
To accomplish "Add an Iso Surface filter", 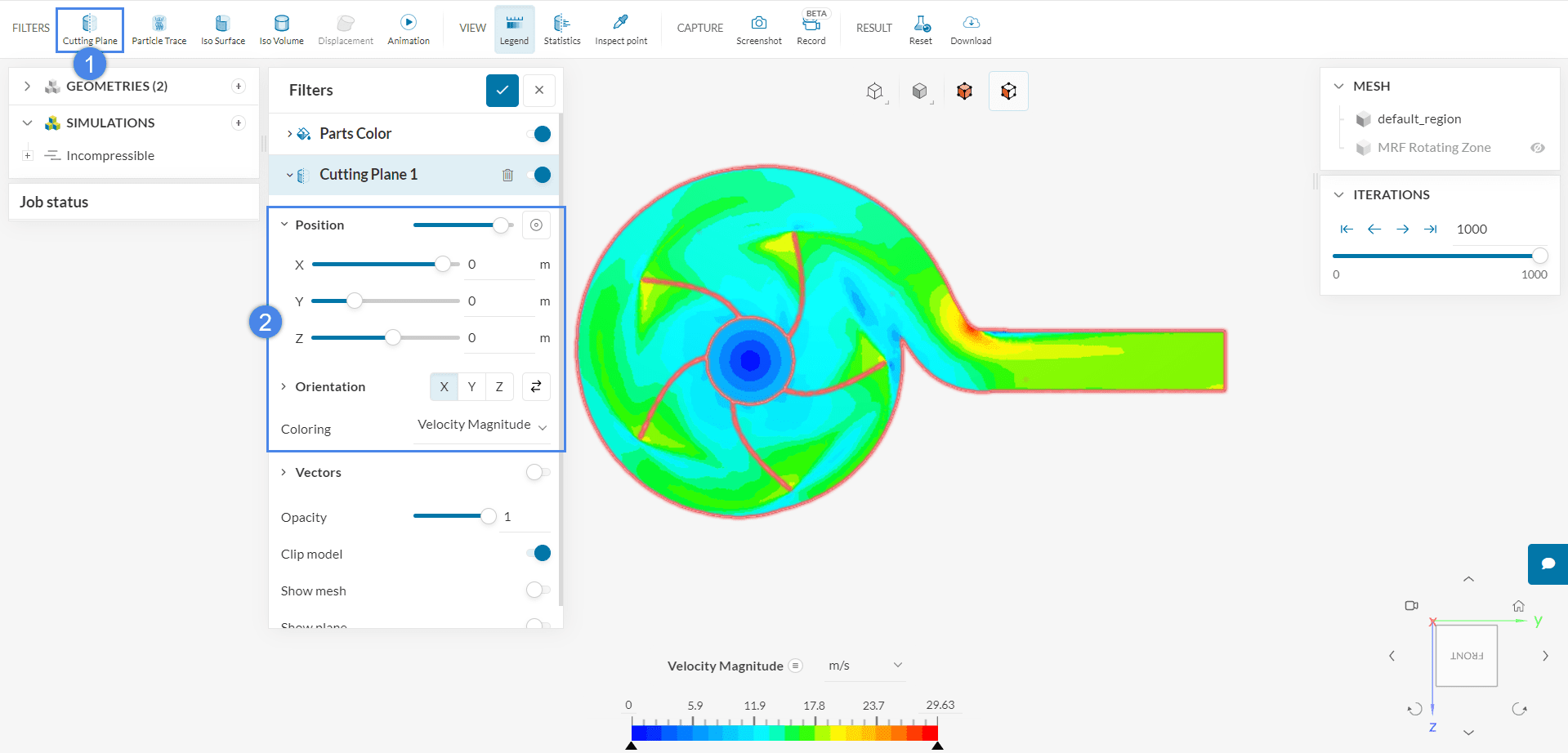I will 222,29.
